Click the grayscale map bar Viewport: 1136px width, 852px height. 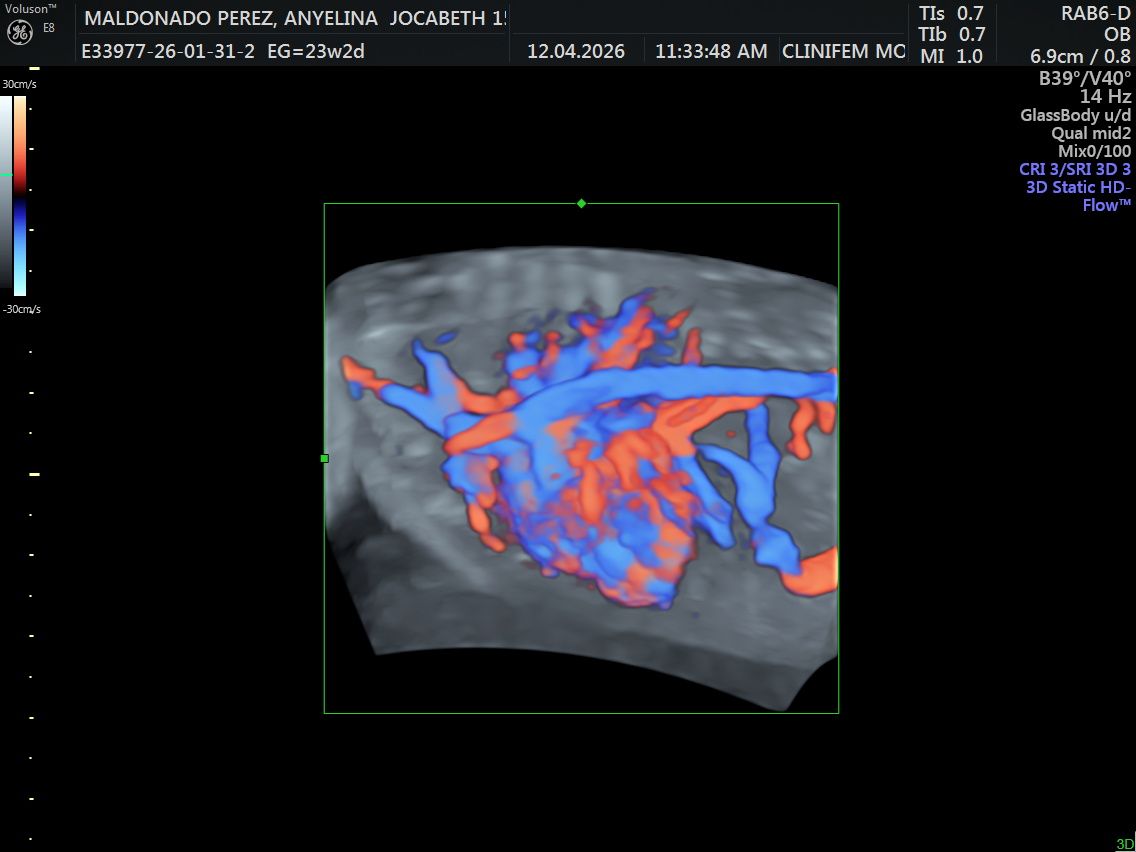point(6,193)
